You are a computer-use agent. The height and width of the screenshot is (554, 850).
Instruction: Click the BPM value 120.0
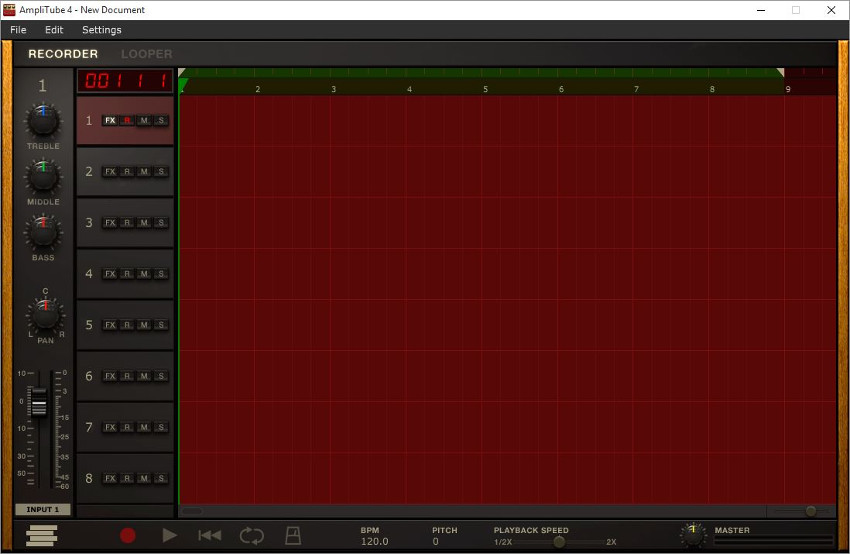coord(375,541)
